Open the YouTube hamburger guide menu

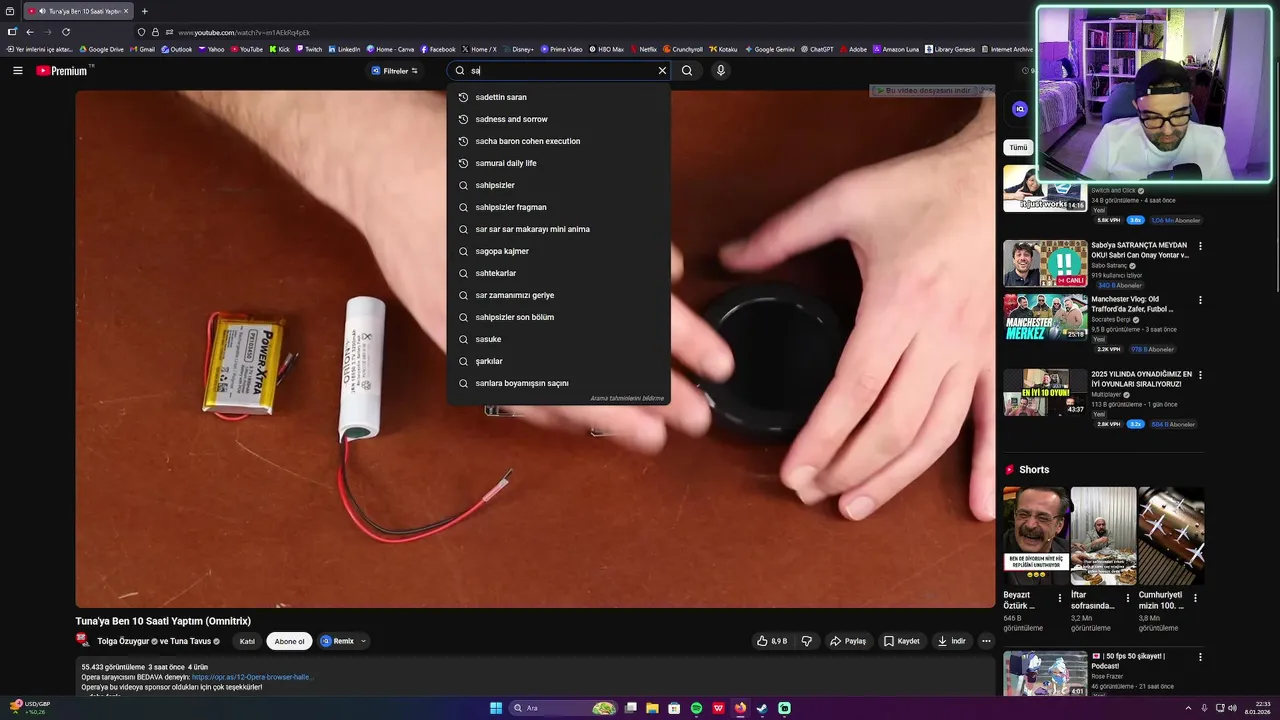[x=17, y=71]
